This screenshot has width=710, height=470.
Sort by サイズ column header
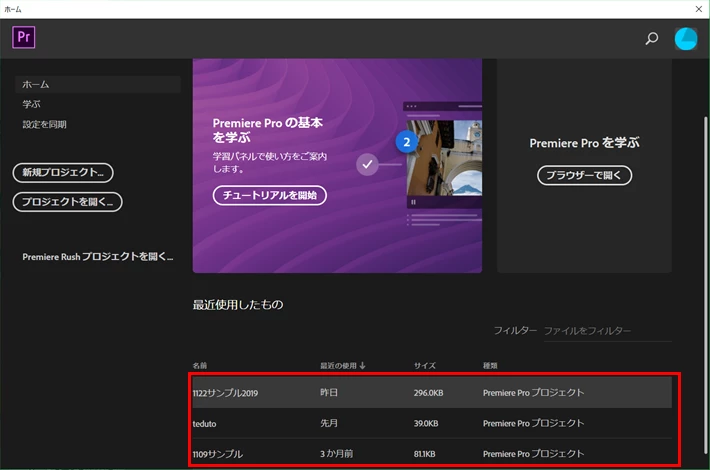coord(425,365)
